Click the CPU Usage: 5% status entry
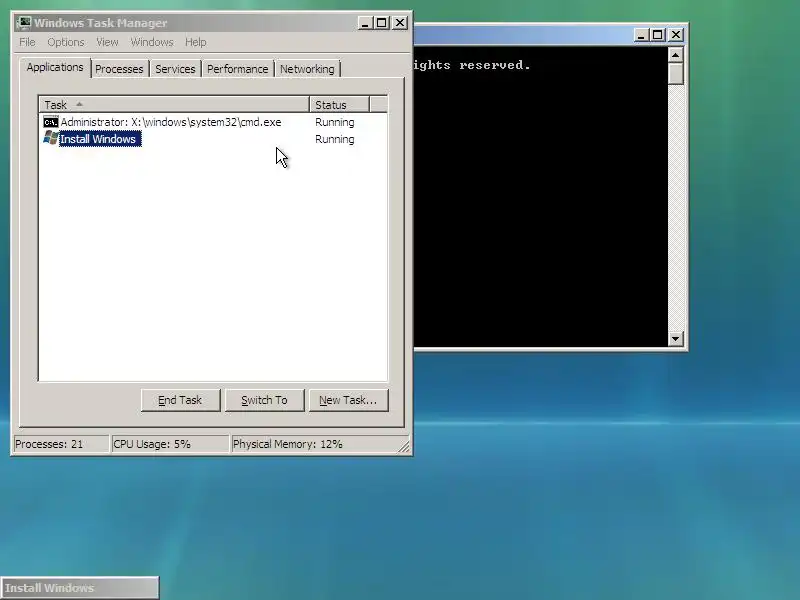 [169, 444]
